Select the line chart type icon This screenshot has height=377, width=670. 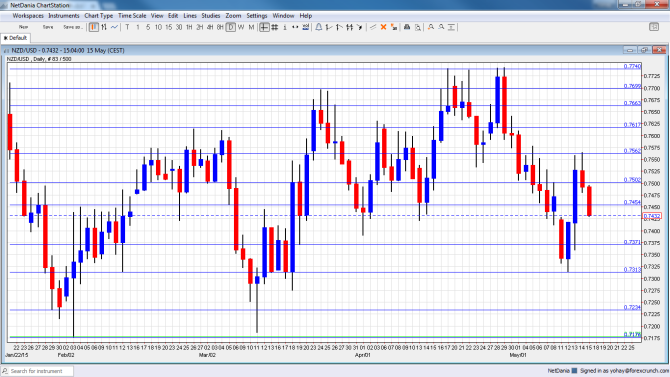pyautogui.click(x=114, y=27)
